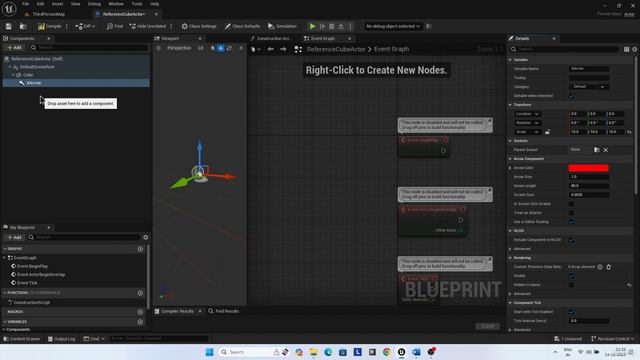Toggle Include Component in HLOD checkbox

coord(571,240)
